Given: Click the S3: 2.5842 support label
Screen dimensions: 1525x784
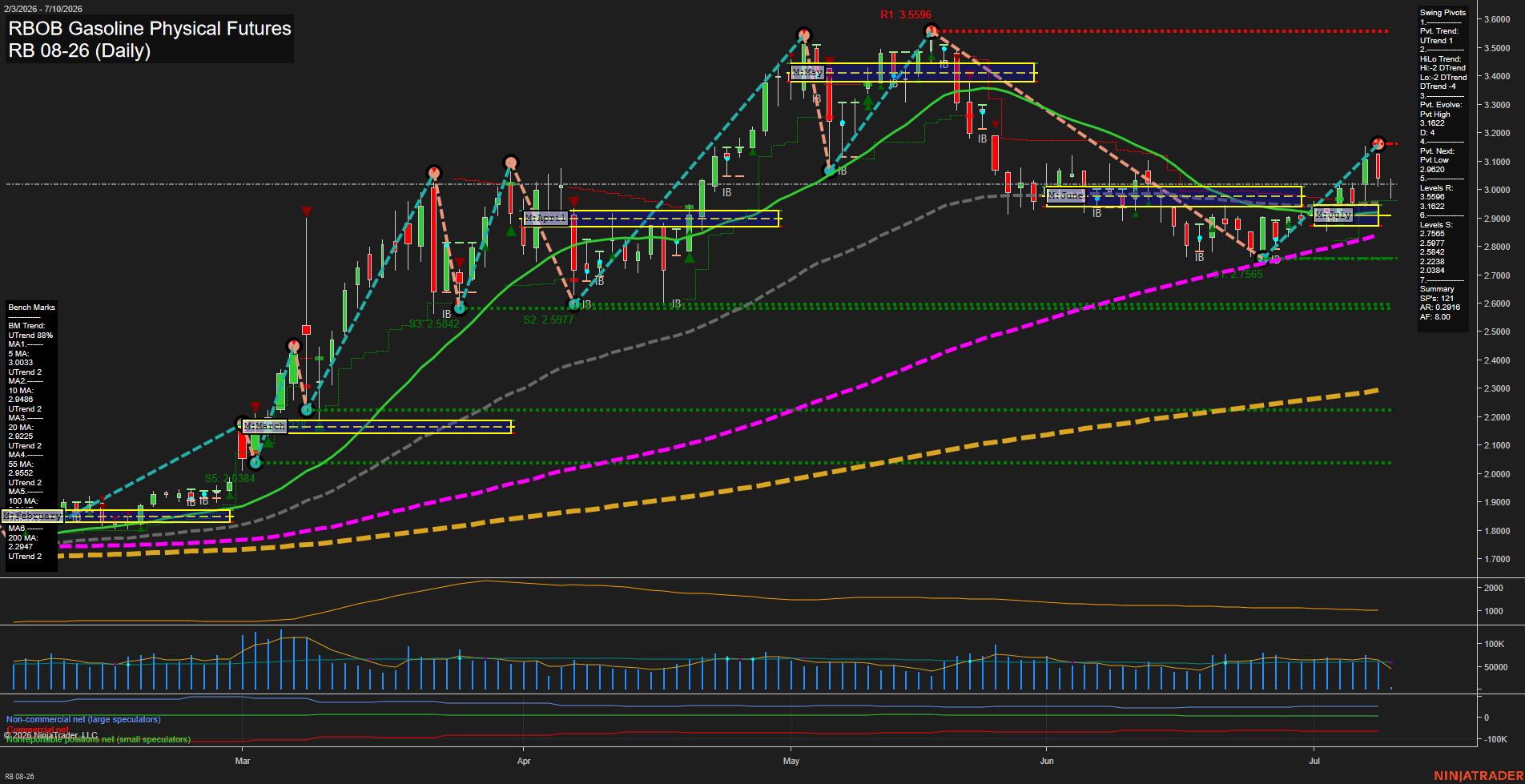Looking at the screenshot, I should tap(434, 324).
